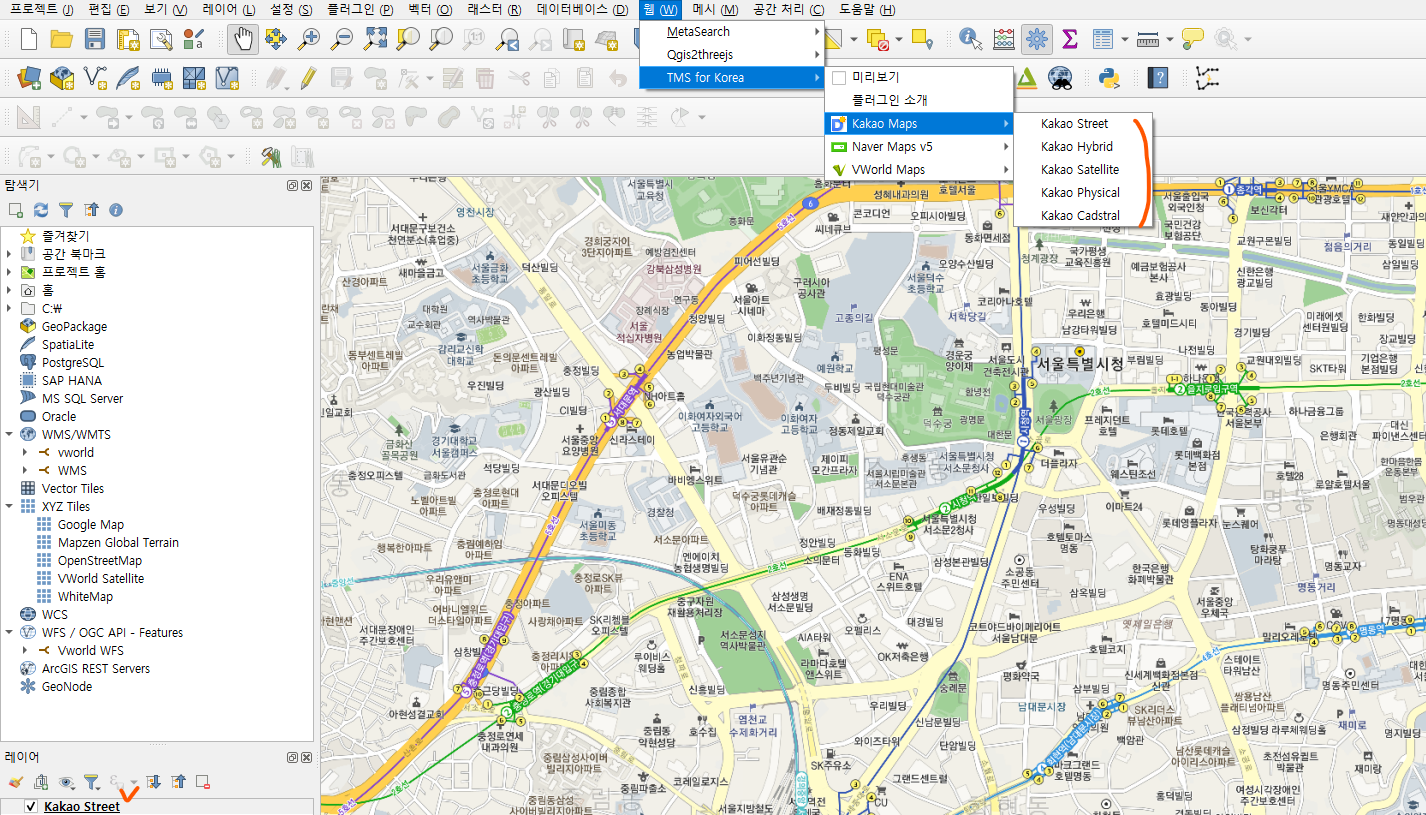
Task: Open the measure ruler dropdown arrow
Action: [x=1169, y=40]
